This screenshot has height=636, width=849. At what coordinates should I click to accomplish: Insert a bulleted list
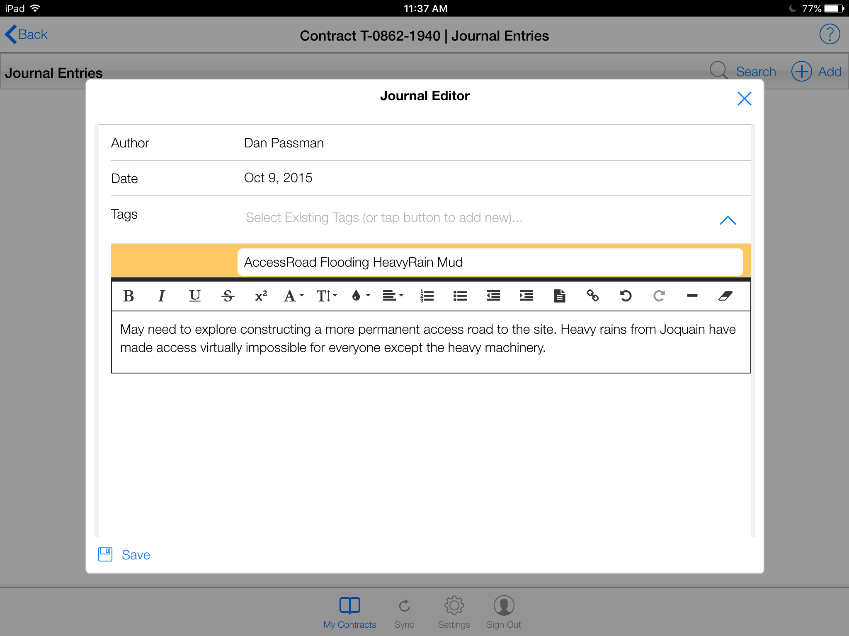tap(460, 296)
